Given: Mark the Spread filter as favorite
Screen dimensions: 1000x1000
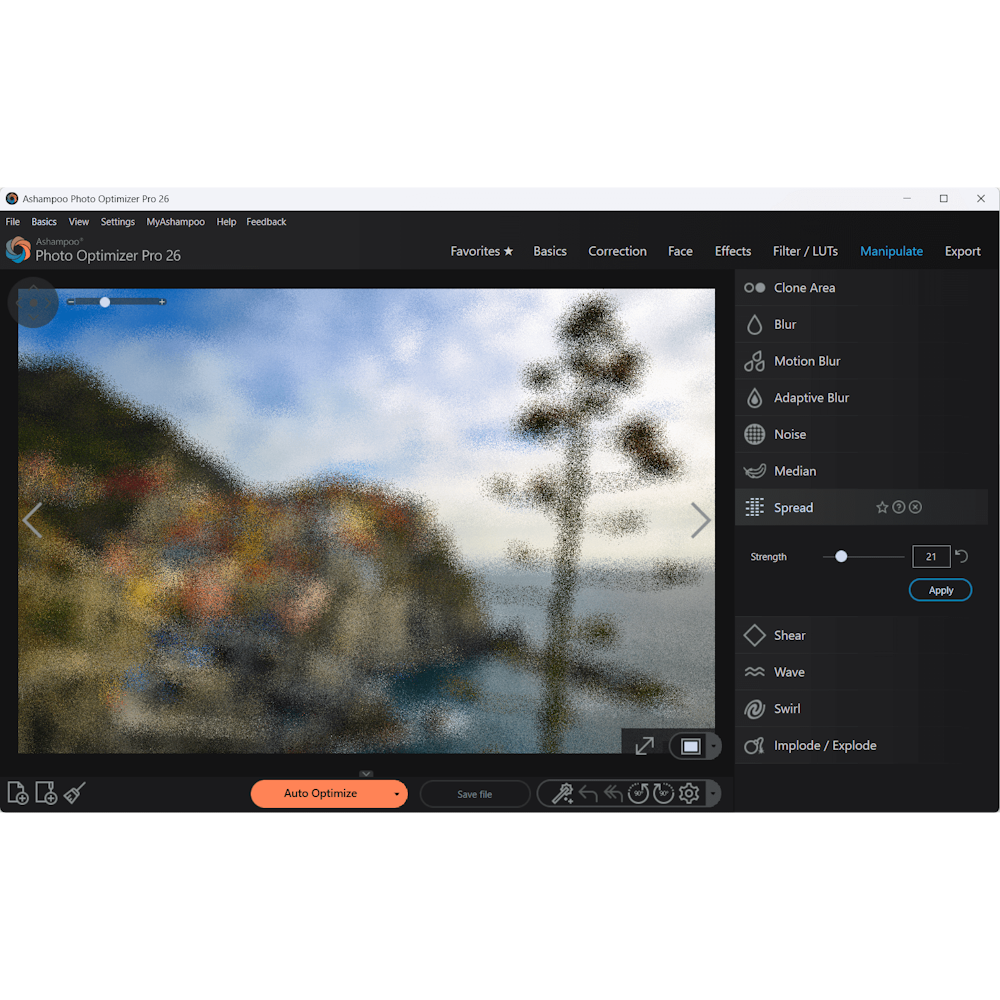Looking at the screenshot, I should coord(884,507).
